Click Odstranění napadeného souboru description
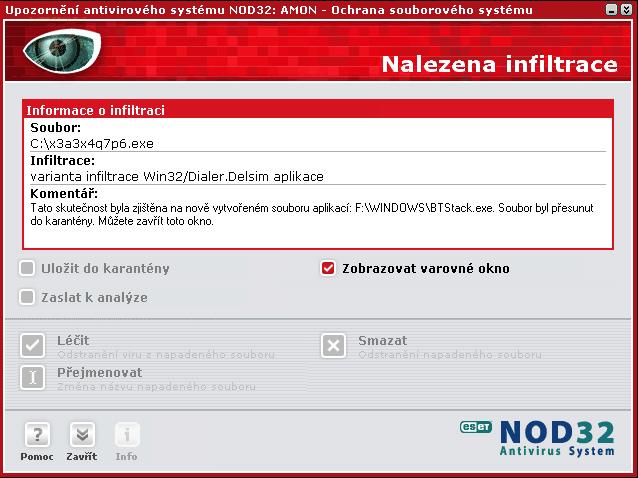Image resolution: width=638 pixels, height=478 pixels. 450,355
